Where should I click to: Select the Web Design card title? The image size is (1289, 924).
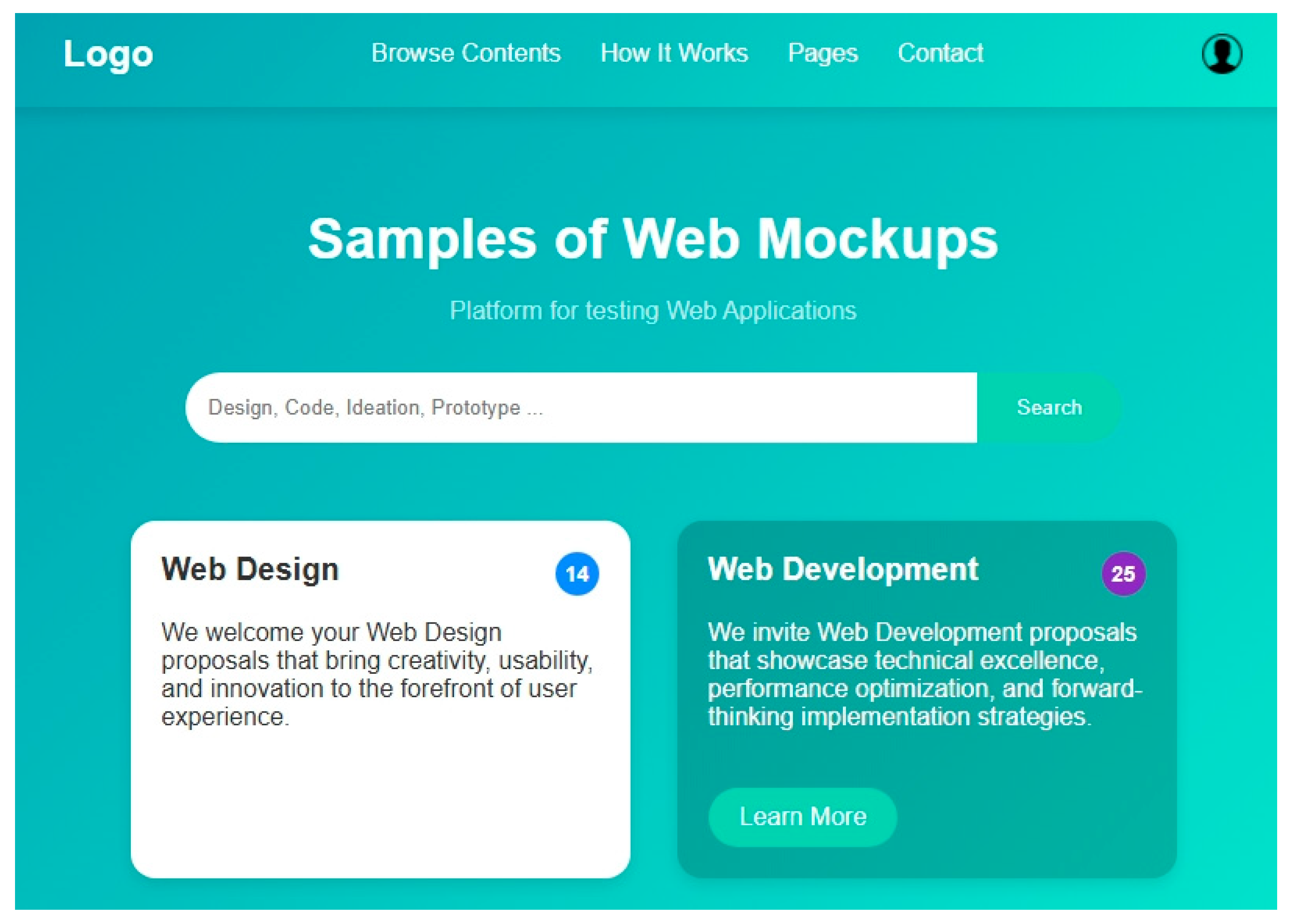[x=250, y=569]
